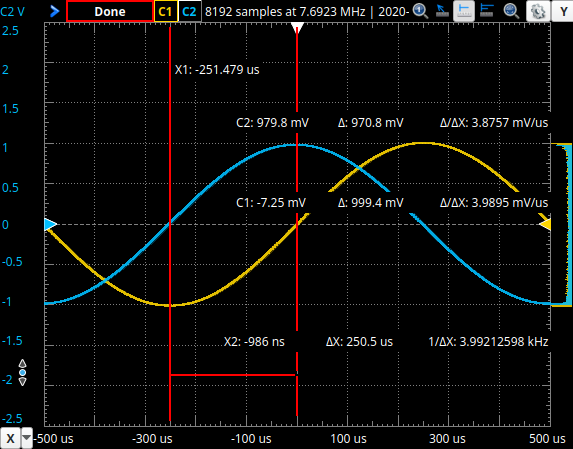
Task: Click the C2 V axis label
Action: click(x=13, y=12)
